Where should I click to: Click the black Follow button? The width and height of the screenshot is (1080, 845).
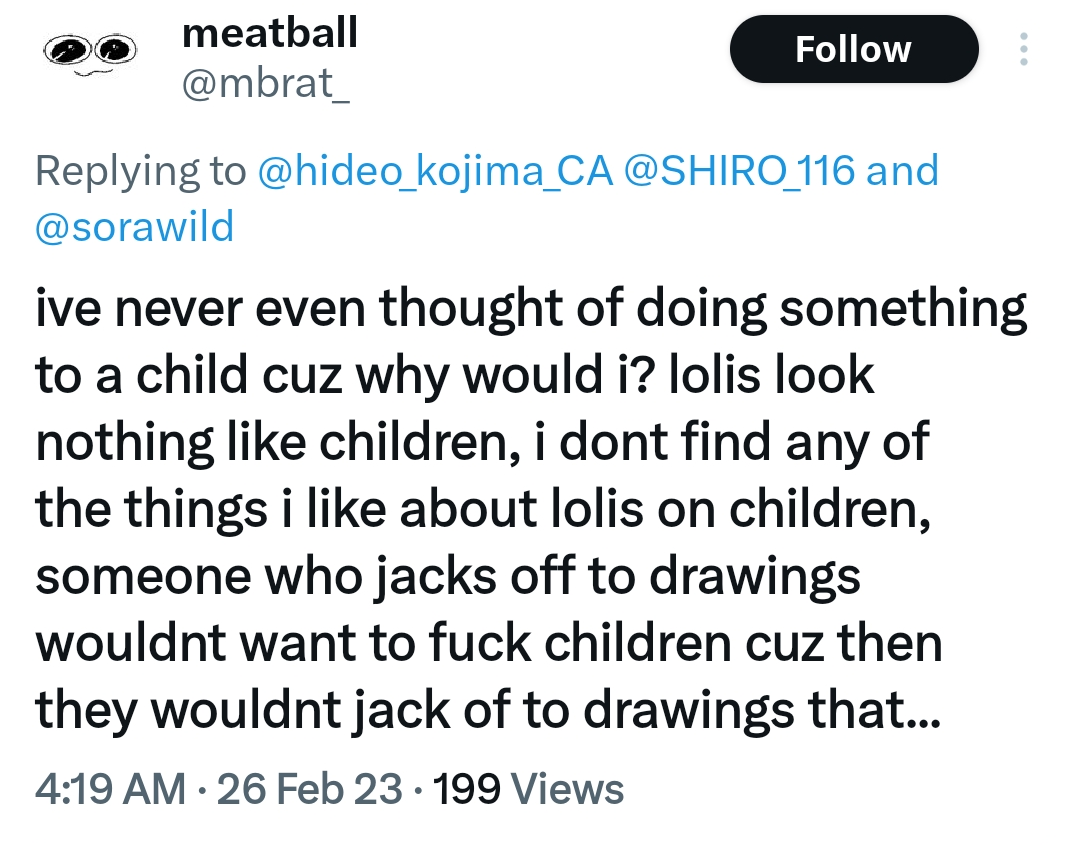[853, 49]
